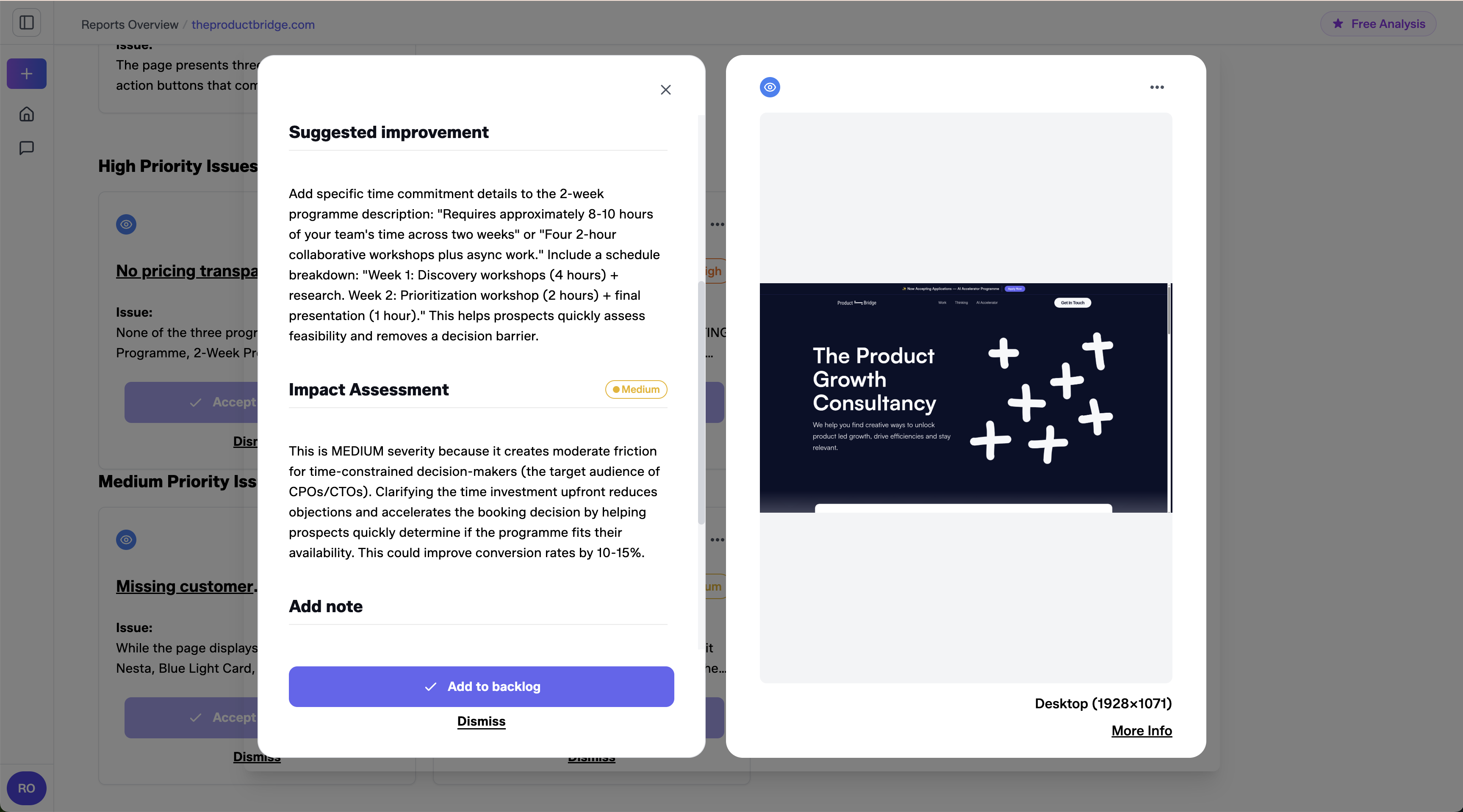Click the modal scrollbar on the dialog

click(701, 398)
